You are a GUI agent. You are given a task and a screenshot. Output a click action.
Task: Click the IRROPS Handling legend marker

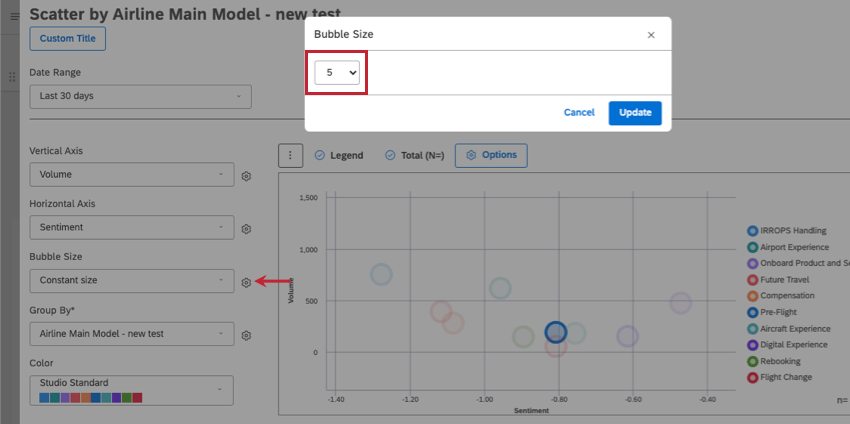[x=752, y=231]
